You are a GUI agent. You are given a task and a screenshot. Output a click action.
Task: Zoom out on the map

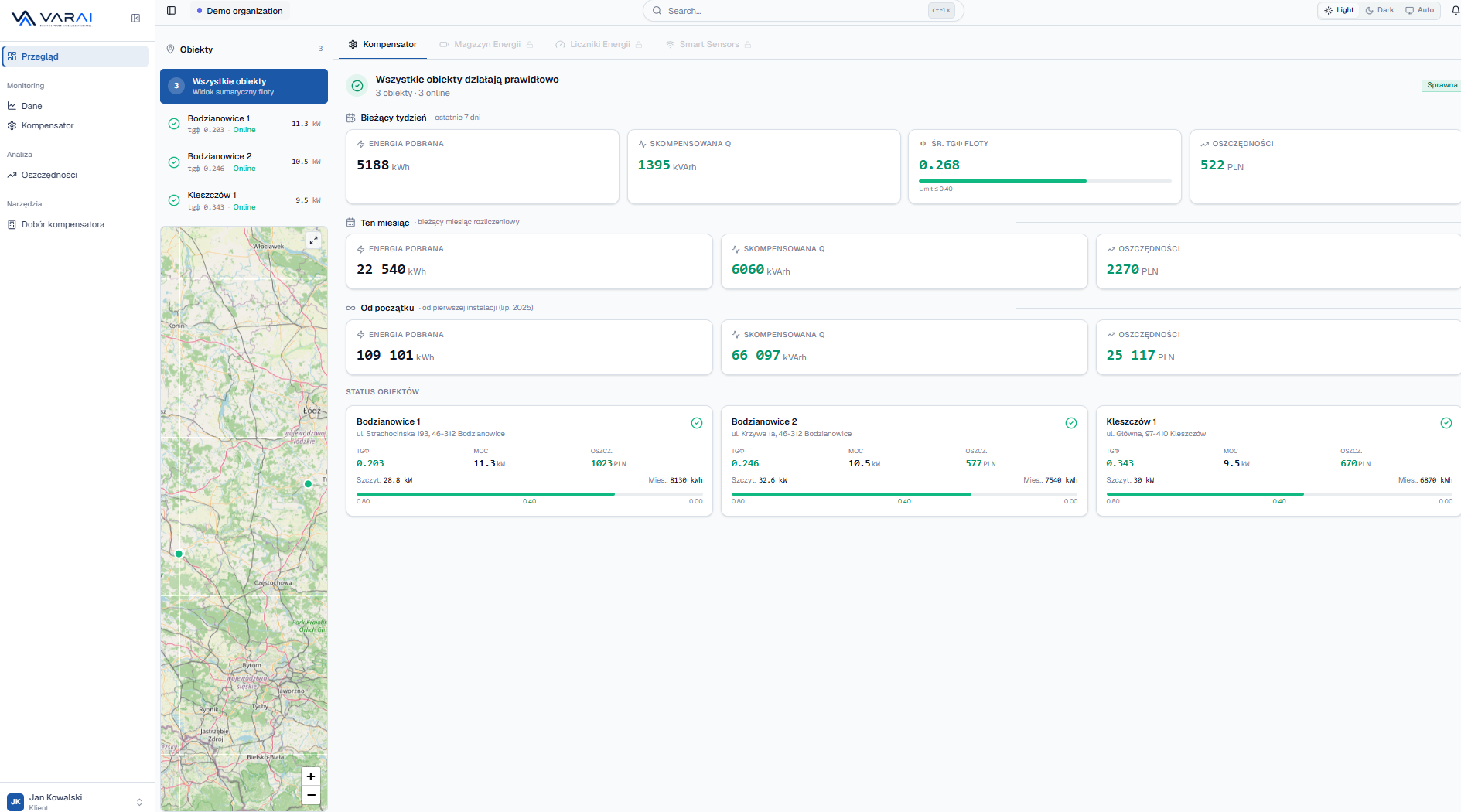[x=311, y=795]
